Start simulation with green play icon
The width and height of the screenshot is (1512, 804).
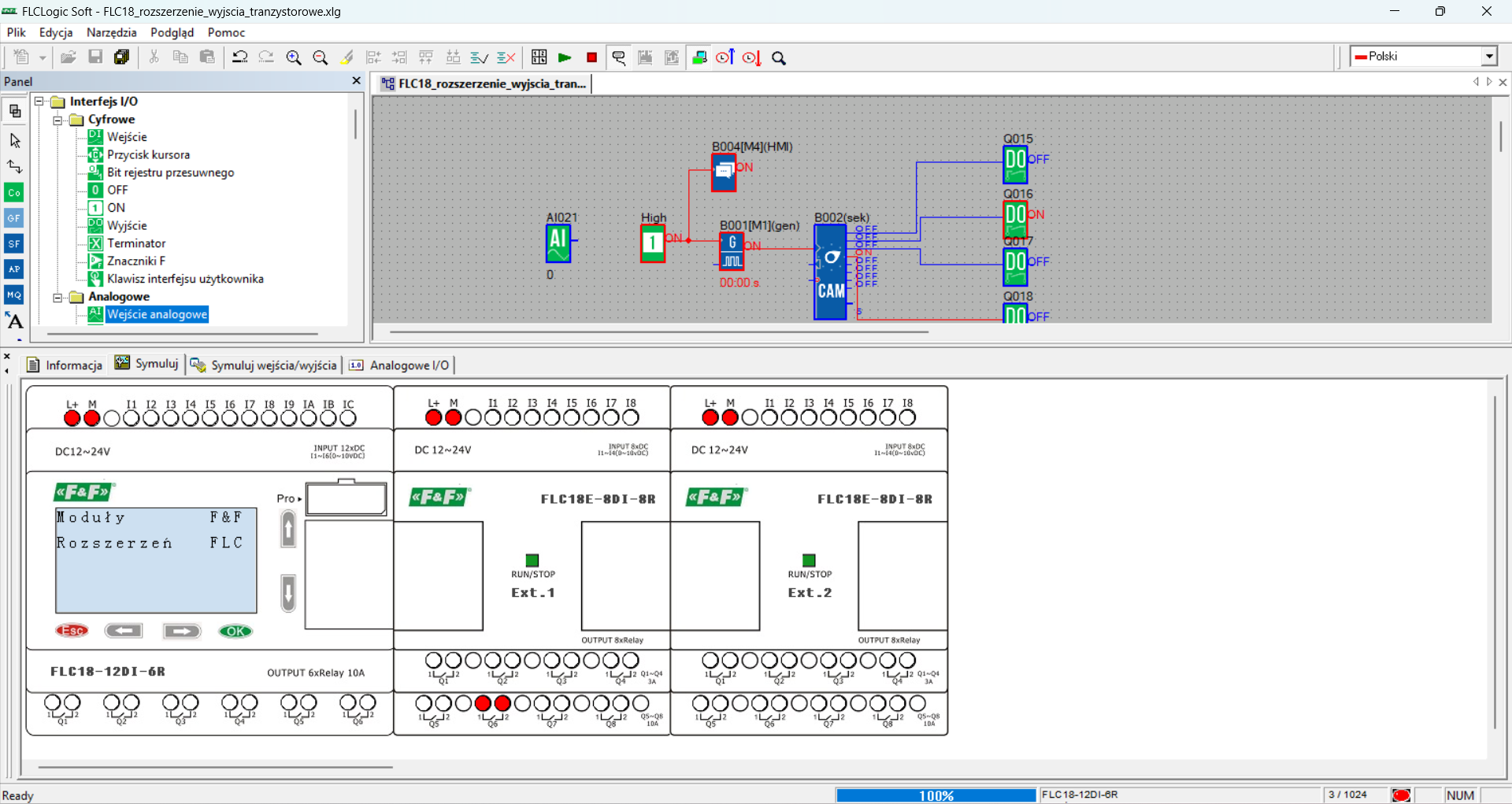tap(565, 57)
